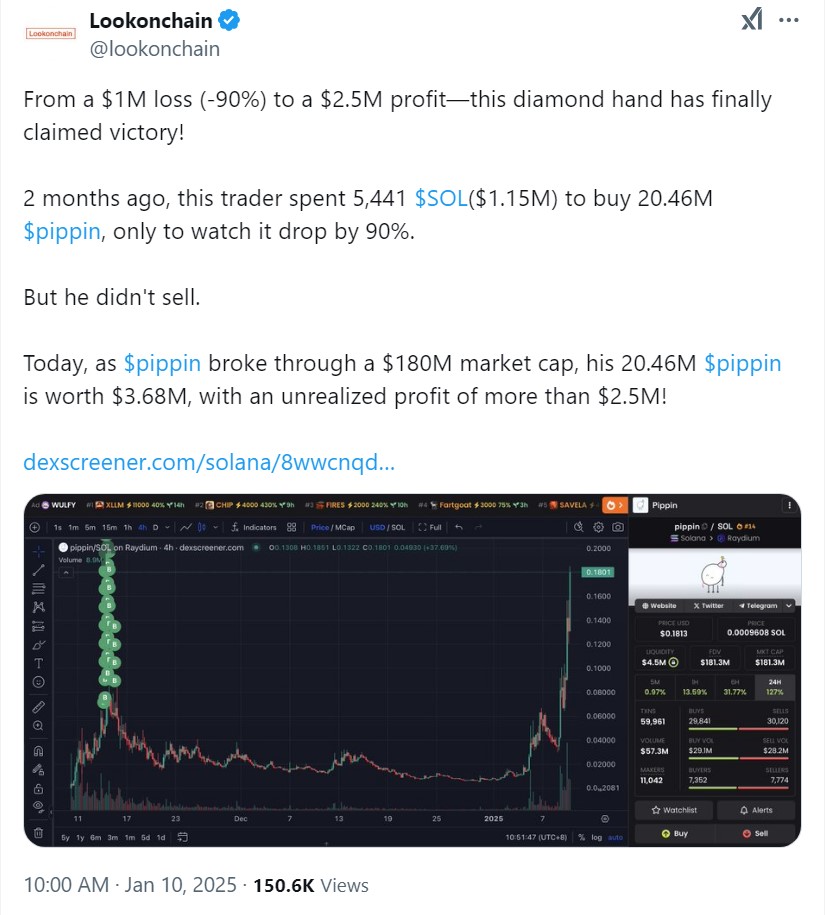Toggle auto scale on chart
Image resolution: width=827 pixels, height=915 pixels.
(614, 836)
